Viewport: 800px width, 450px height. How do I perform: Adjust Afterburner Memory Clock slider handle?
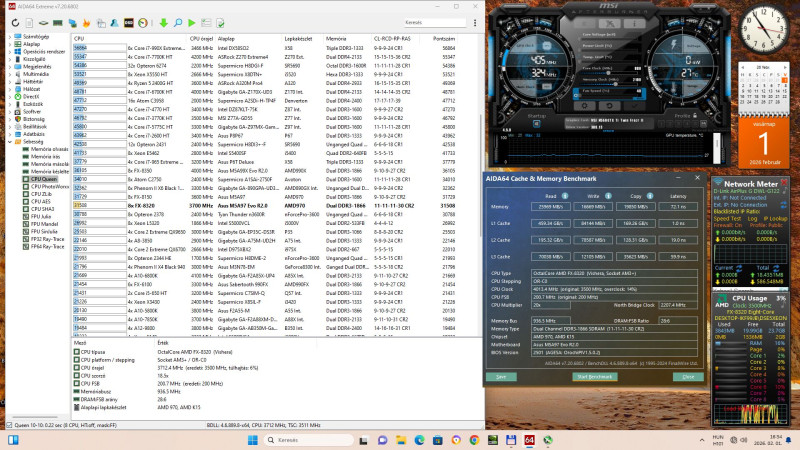pos(616,83)
